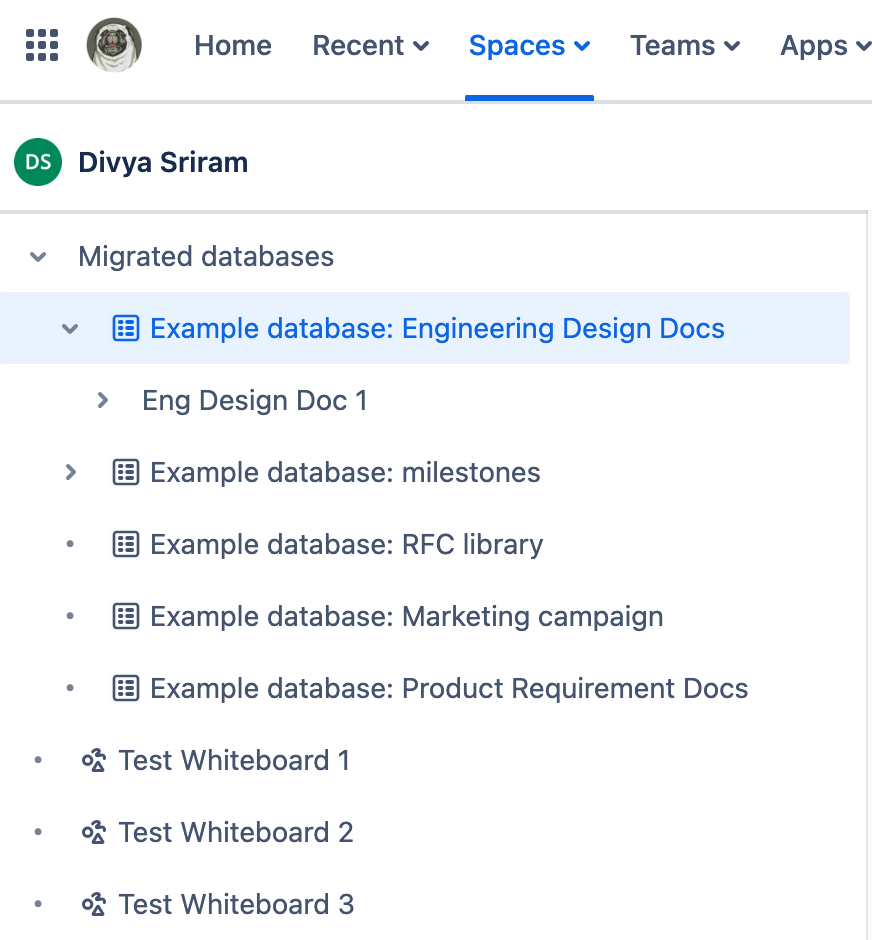Open the Apps dropdown menu
Image resolution: width=872 pixels, height=940 pixels.
click(825, 46)
